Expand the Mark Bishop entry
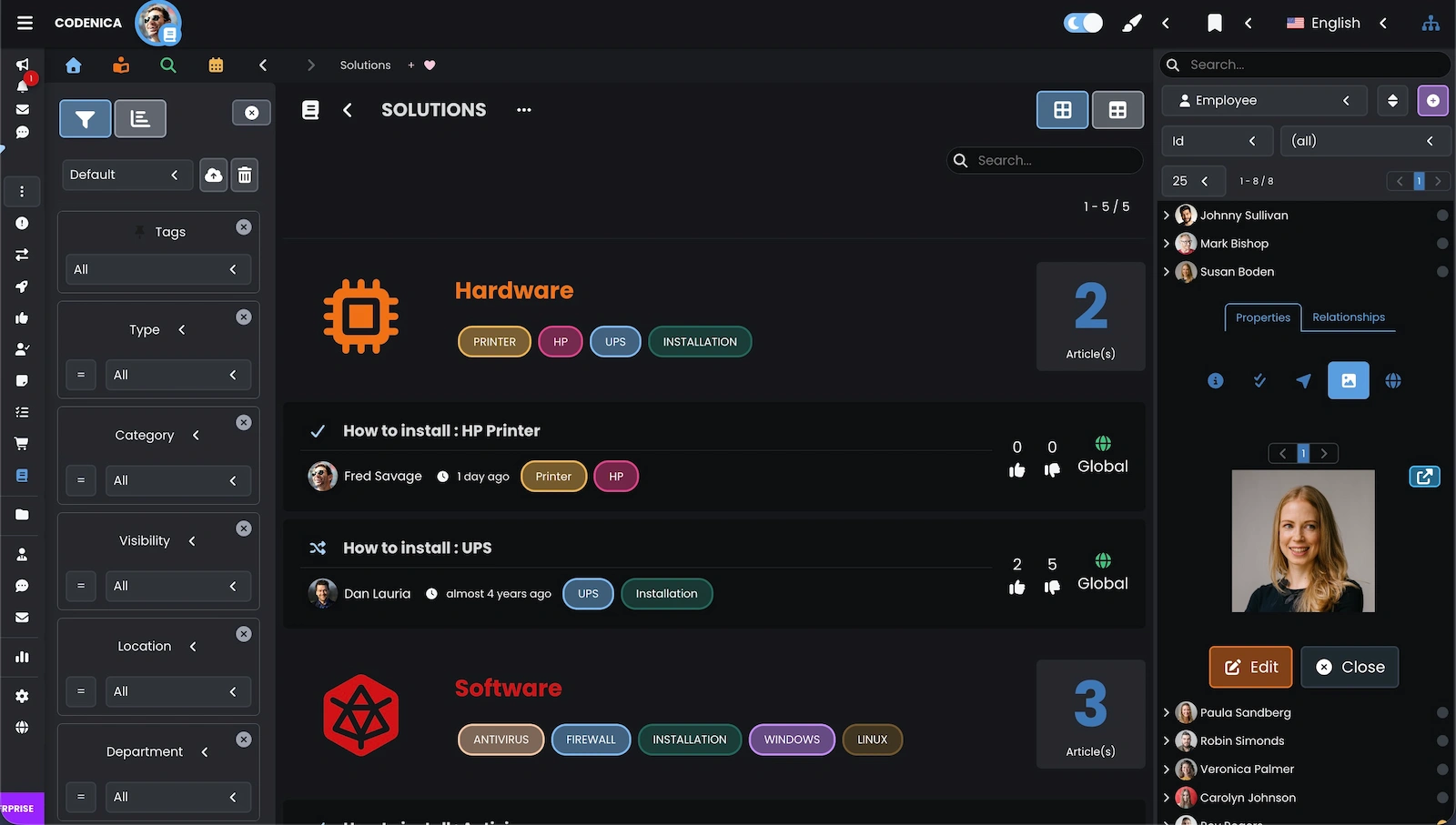The height and width of the screenshot is (825, 1456). (x=1168, y=244)
